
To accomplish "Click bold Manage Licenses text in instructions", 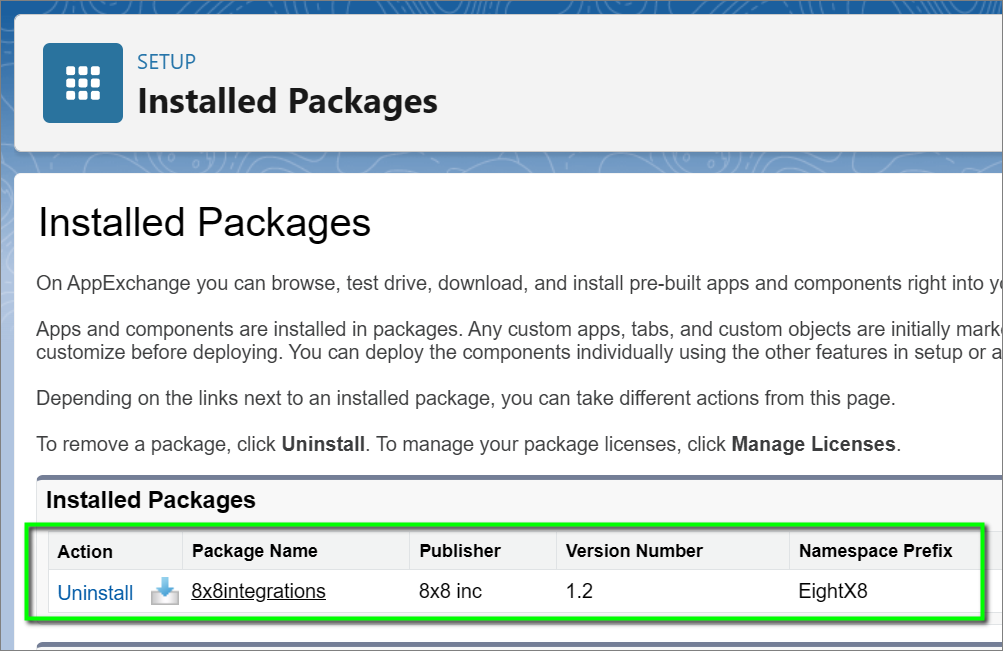I will 813,444.
